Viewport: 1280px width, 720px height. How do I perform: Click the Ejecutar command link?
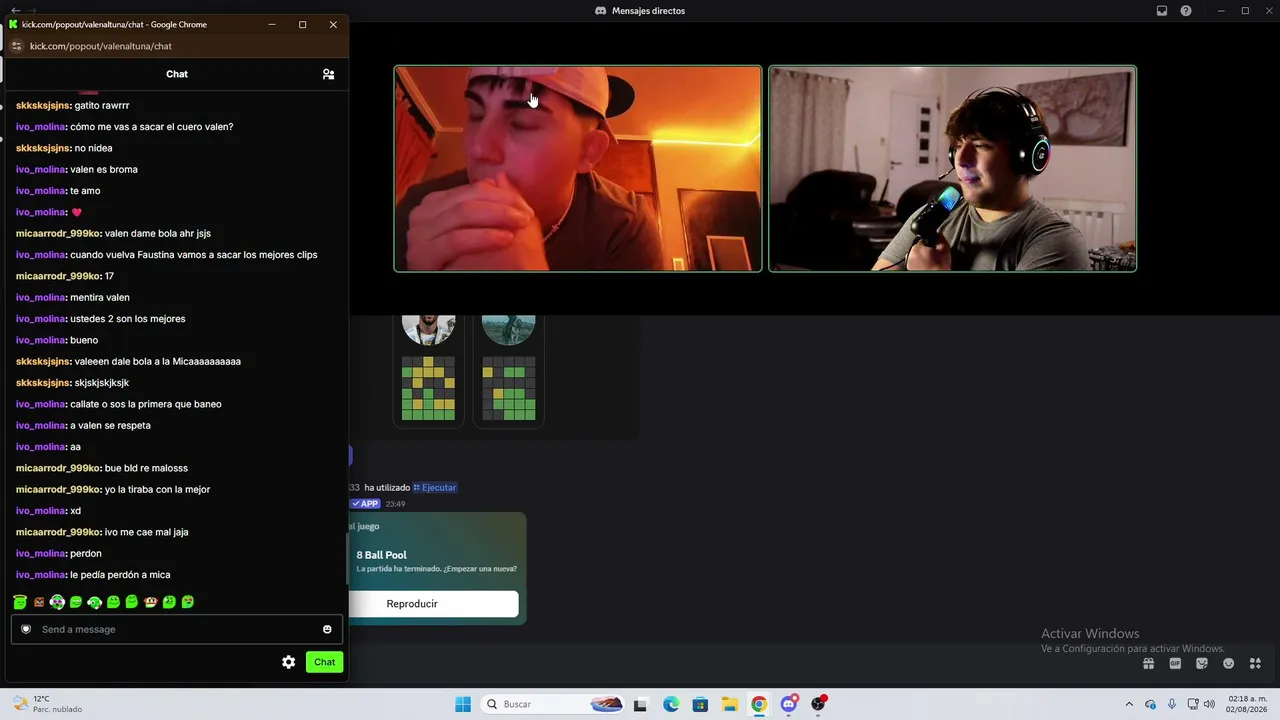click(434, 487)
